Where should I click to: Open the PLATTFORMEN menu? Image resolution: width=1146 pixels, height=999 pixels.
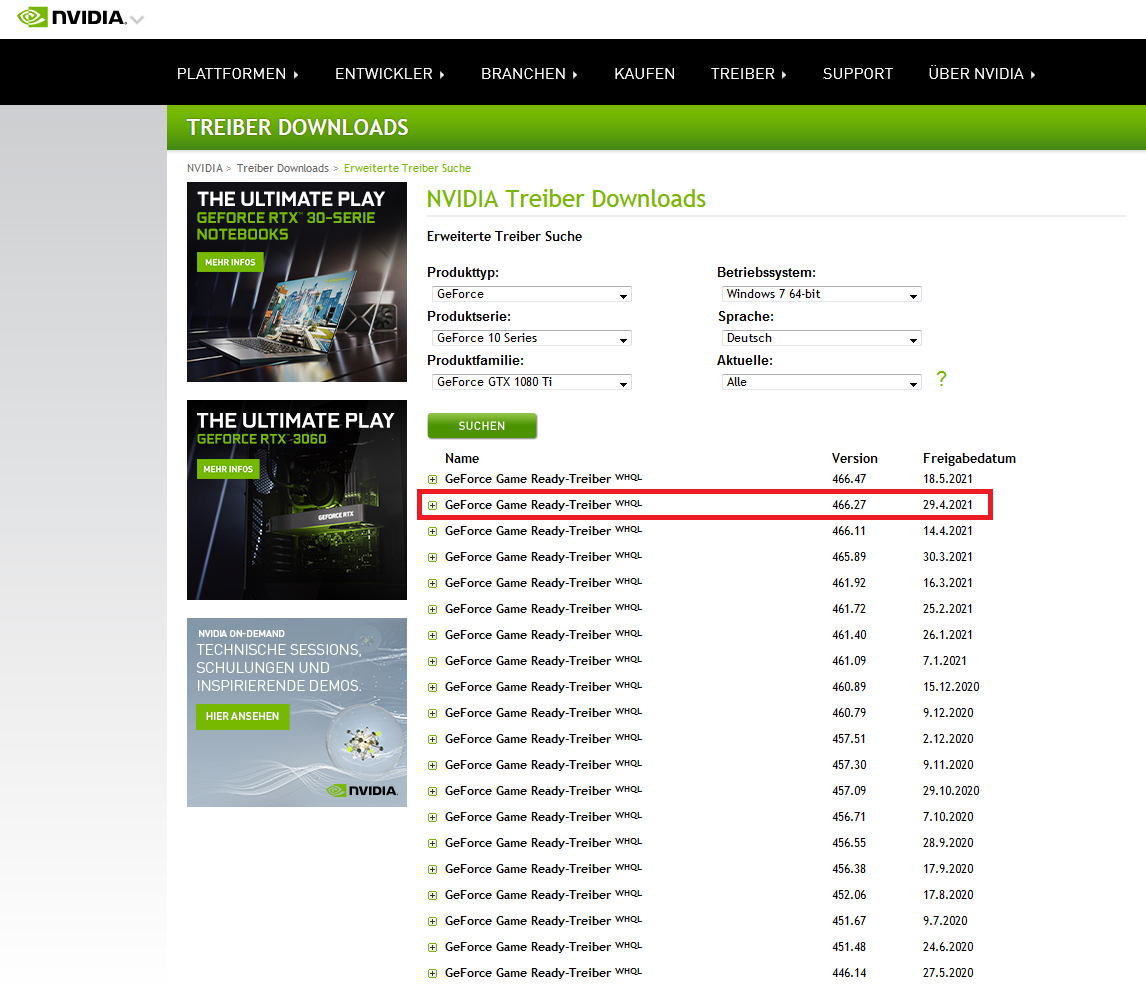[238, 74]
